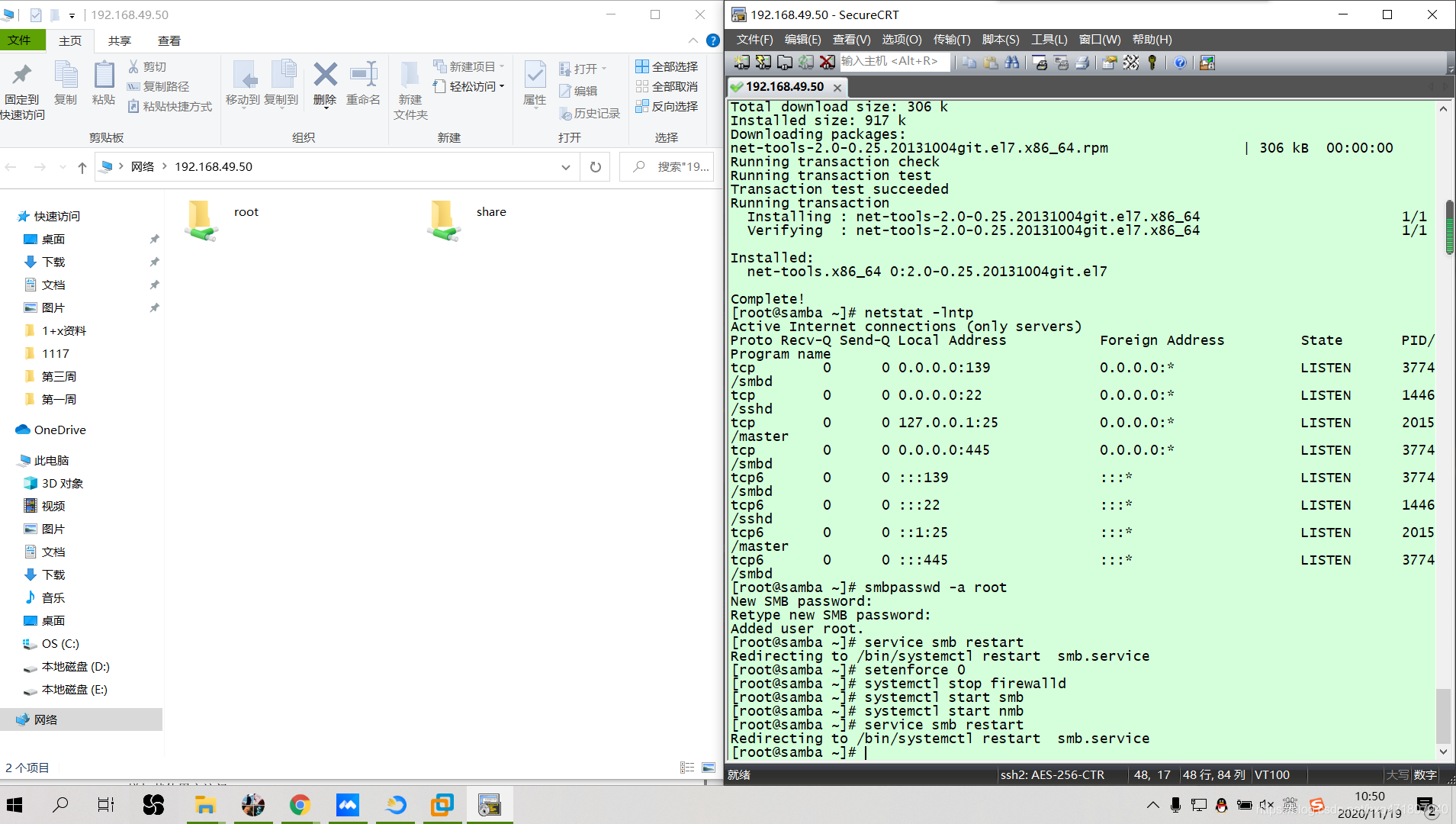Screen dimensions: 1456x824
Task: Click Connect in Tab icon in SecureCRT
Action: [x=784, y=63]
